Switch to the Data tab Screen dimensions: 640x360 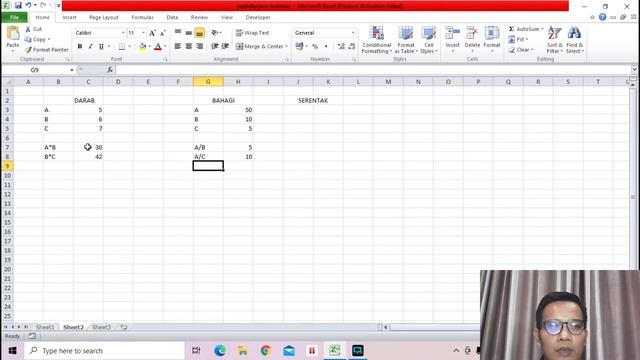[x=172, y=18]
